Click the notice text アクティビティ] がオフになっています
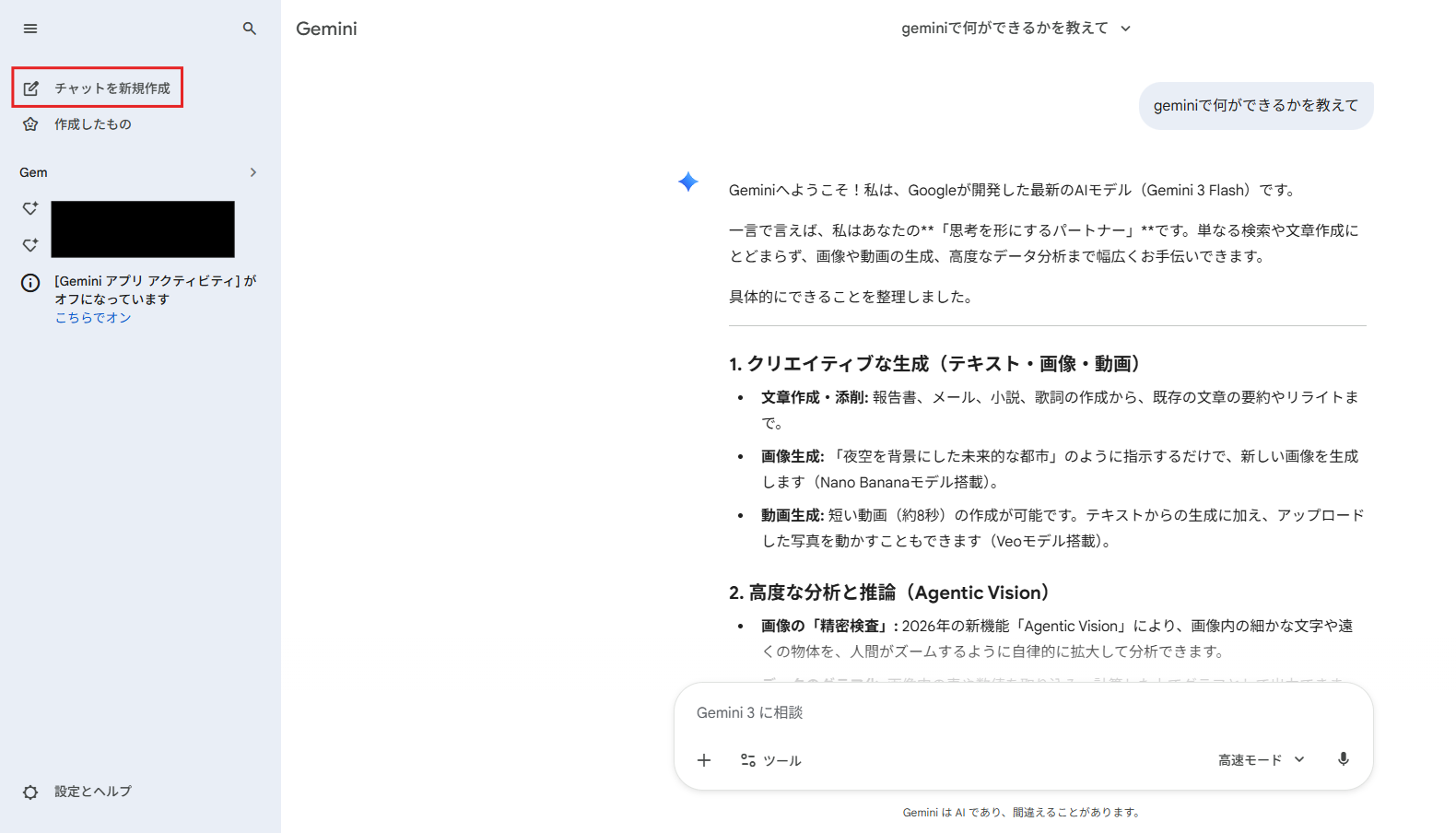The height and width of the screenshot is (833, 1456). coord(155,290)
